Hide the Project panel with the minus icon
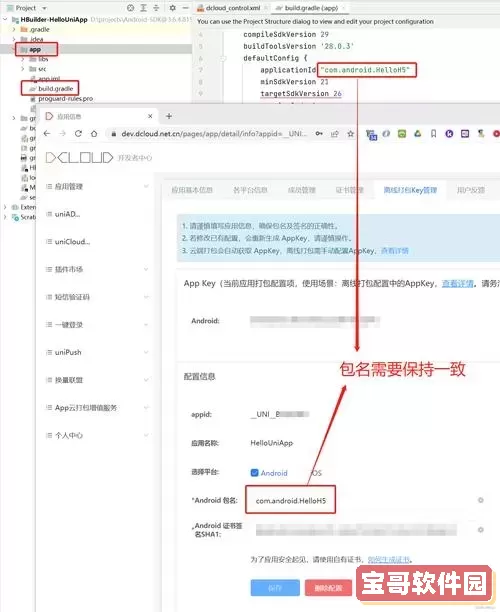Image resolution: width=500 pixels, height=612 pixels. (x=185, y=8)
